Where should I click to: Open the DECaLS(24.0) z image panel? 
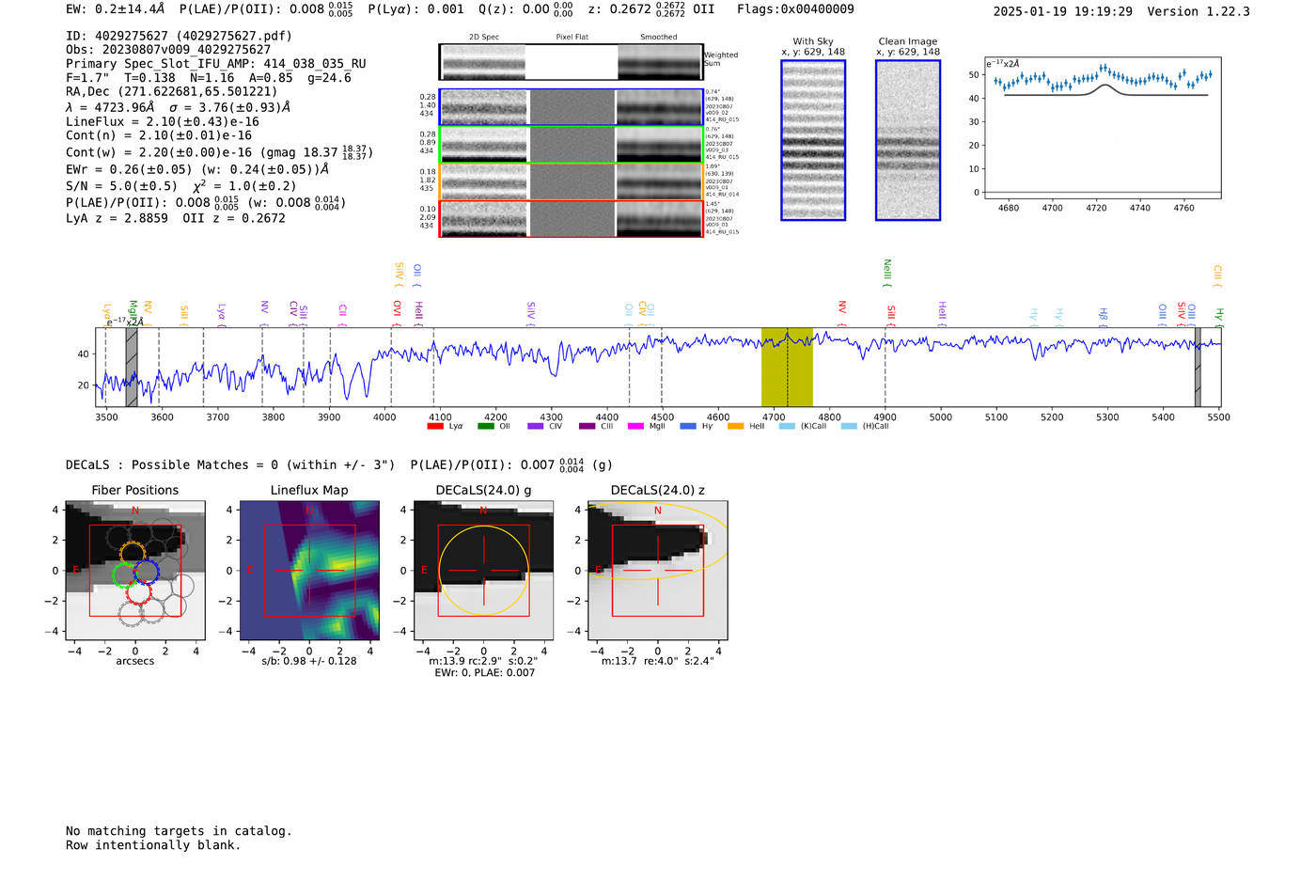(657, 571)
